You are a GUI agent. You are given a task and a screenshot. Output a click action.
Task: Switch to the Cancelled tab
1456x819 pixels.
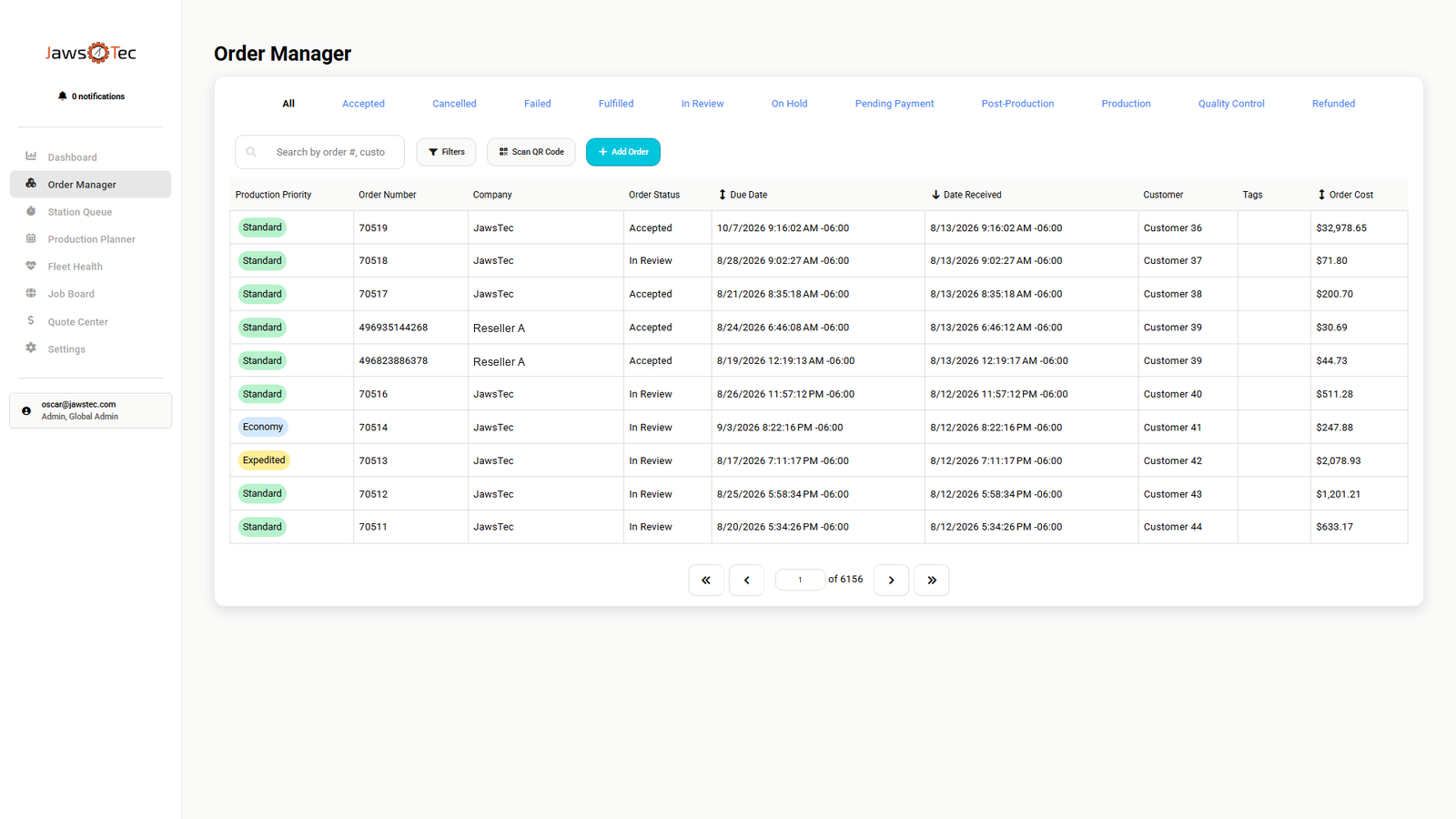(454, 104)
